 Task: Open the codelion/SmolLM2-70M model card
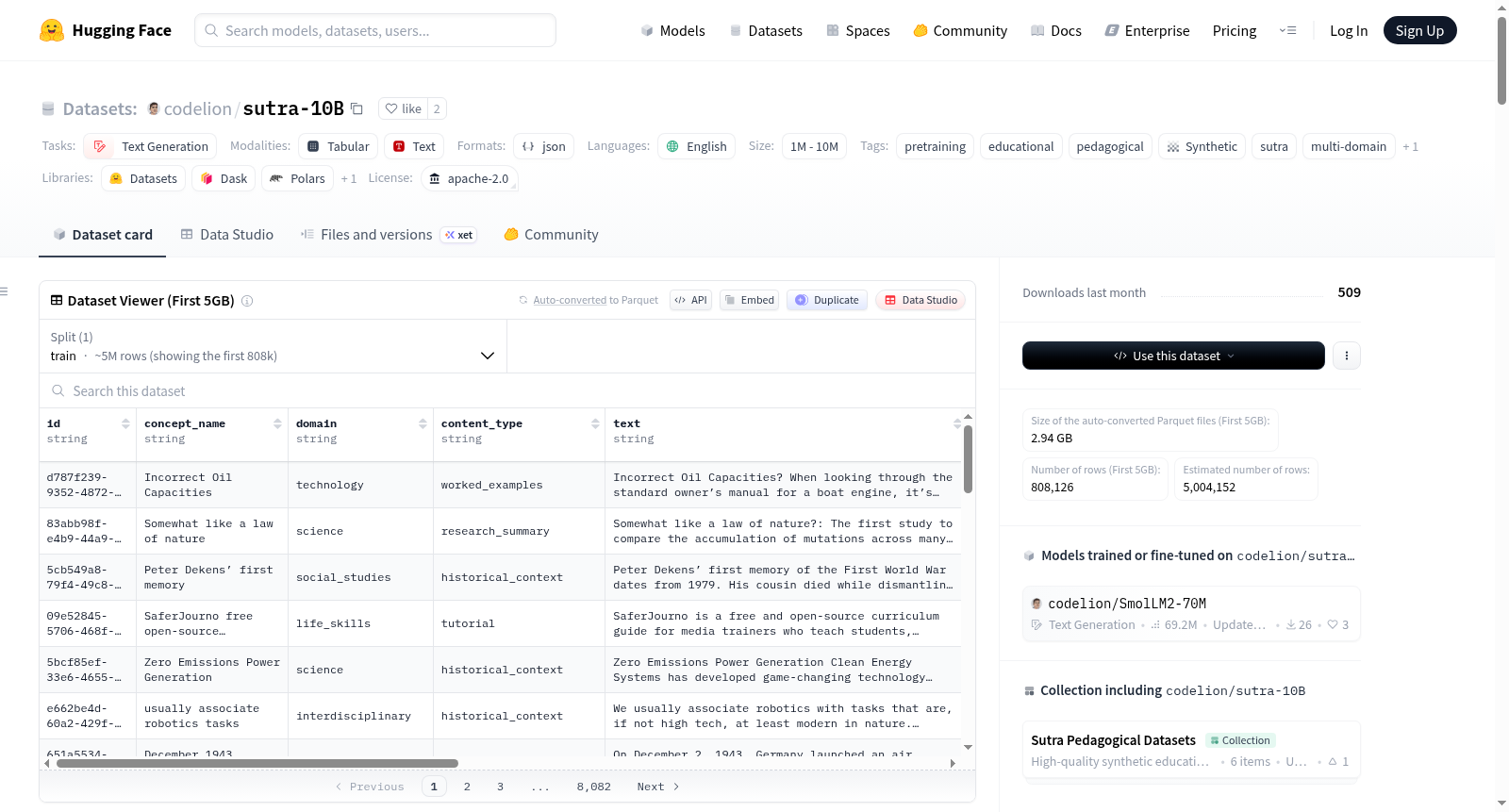pos(1191,613)
